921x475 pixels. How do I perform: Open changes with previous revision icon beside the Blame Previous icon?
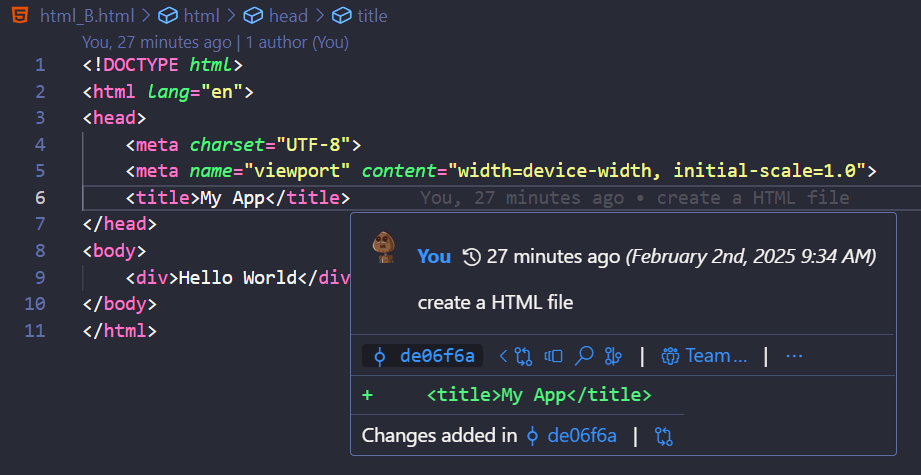[516, 356]
